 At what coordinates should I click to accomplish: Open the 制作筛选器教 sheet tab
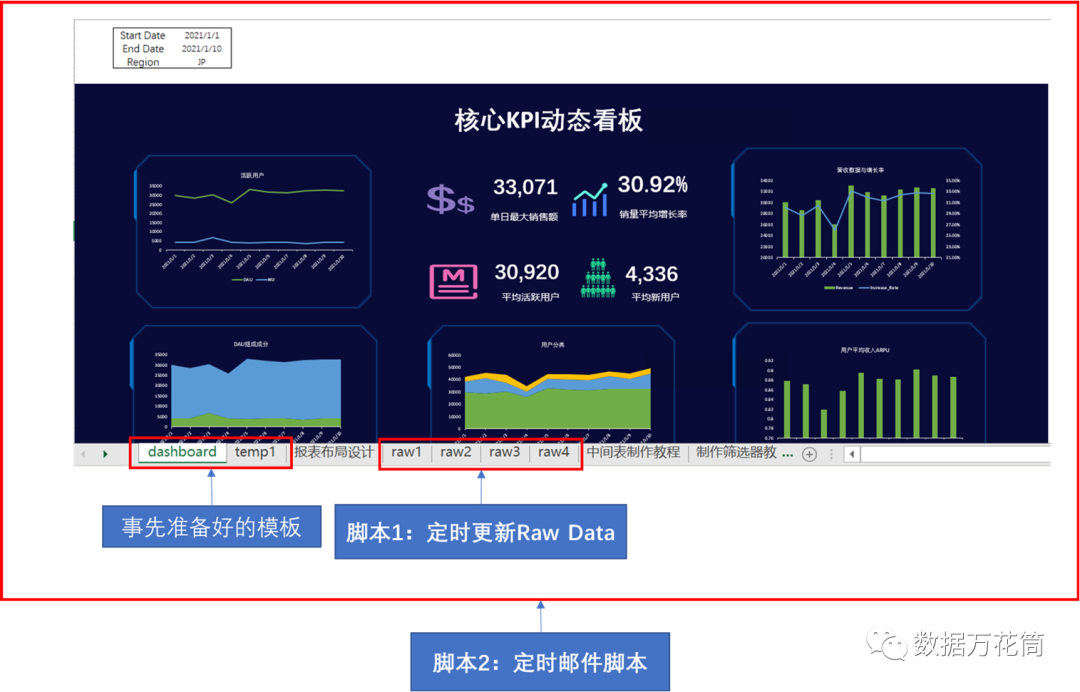[736, 452]
